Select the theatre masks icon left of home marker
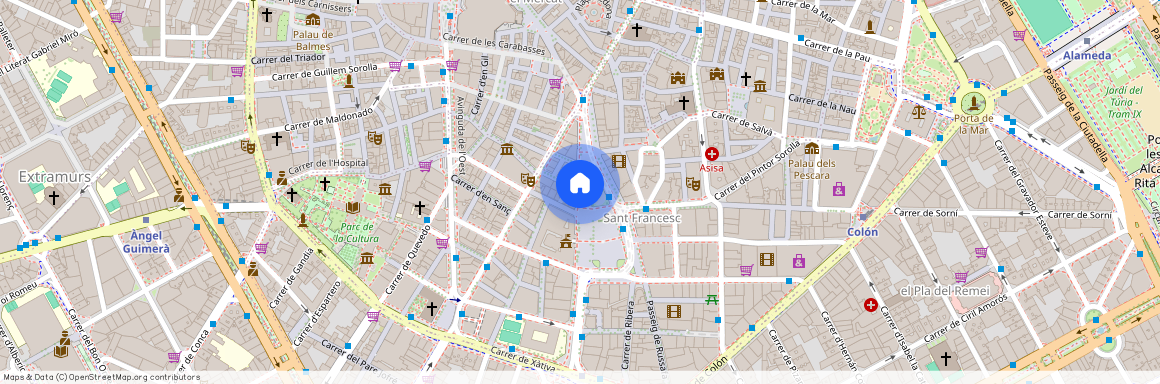Screen dimensions: 1160x384 pyautogui.click(x=527, y=179)
